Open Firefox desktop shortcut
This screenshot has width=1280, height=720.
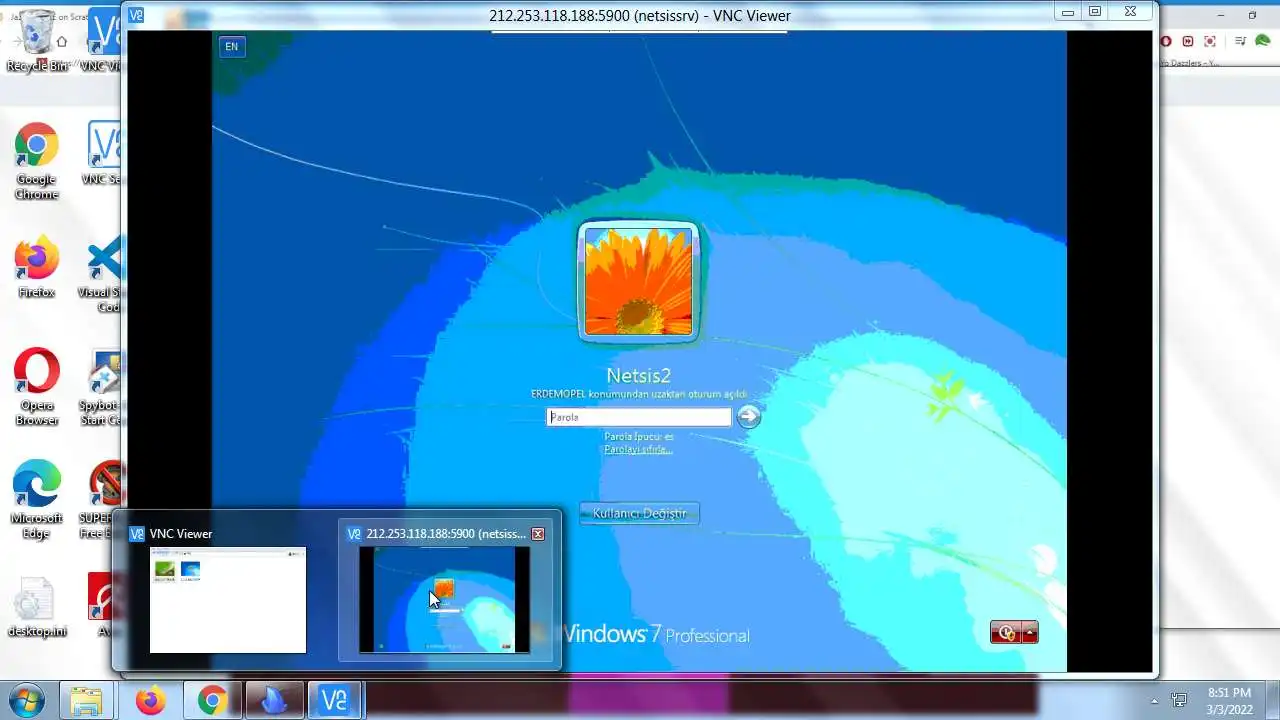(37, 267)
